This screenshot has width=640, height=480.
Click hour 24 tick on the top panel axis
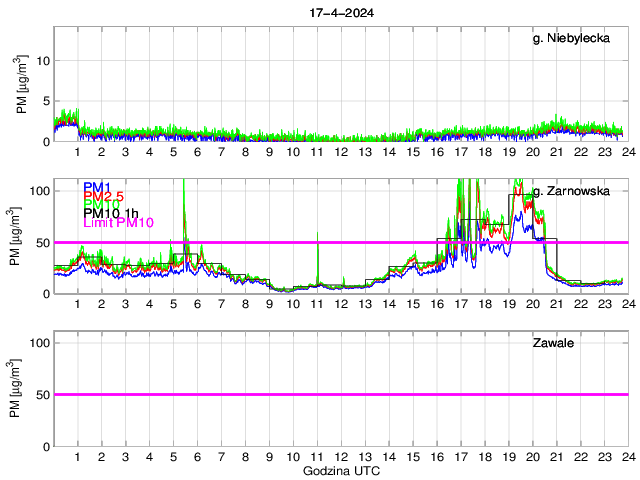pos(627,152)
